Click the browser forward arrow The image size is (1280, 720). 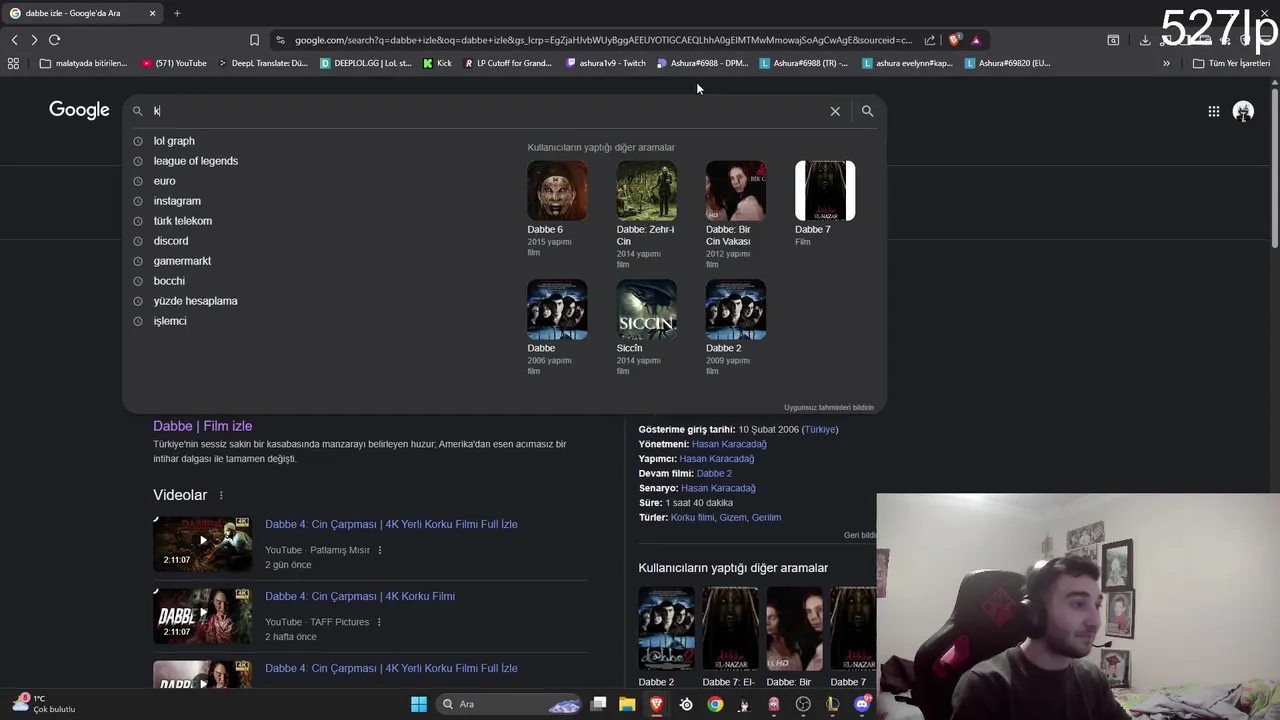[34, 40]
